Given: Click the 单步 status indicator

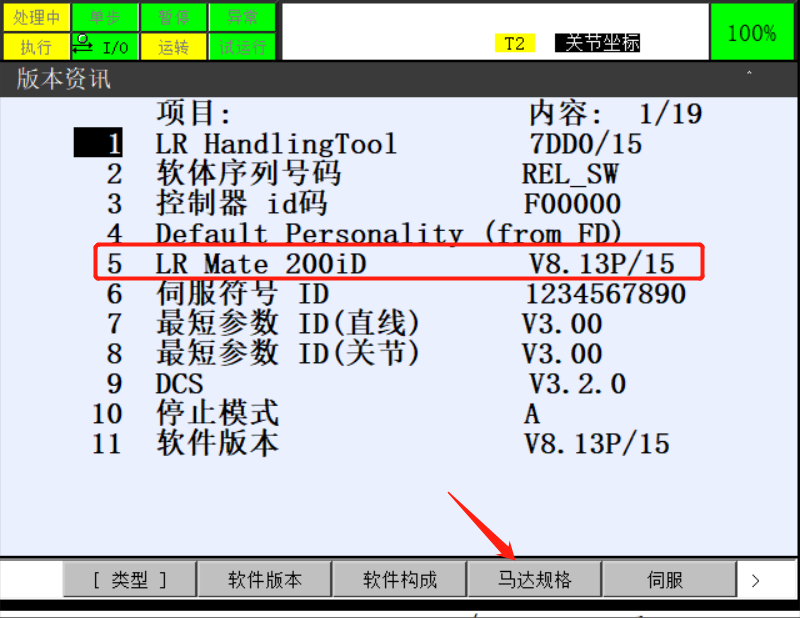Looking at the screenshot, I should click(x=105, y=17).
